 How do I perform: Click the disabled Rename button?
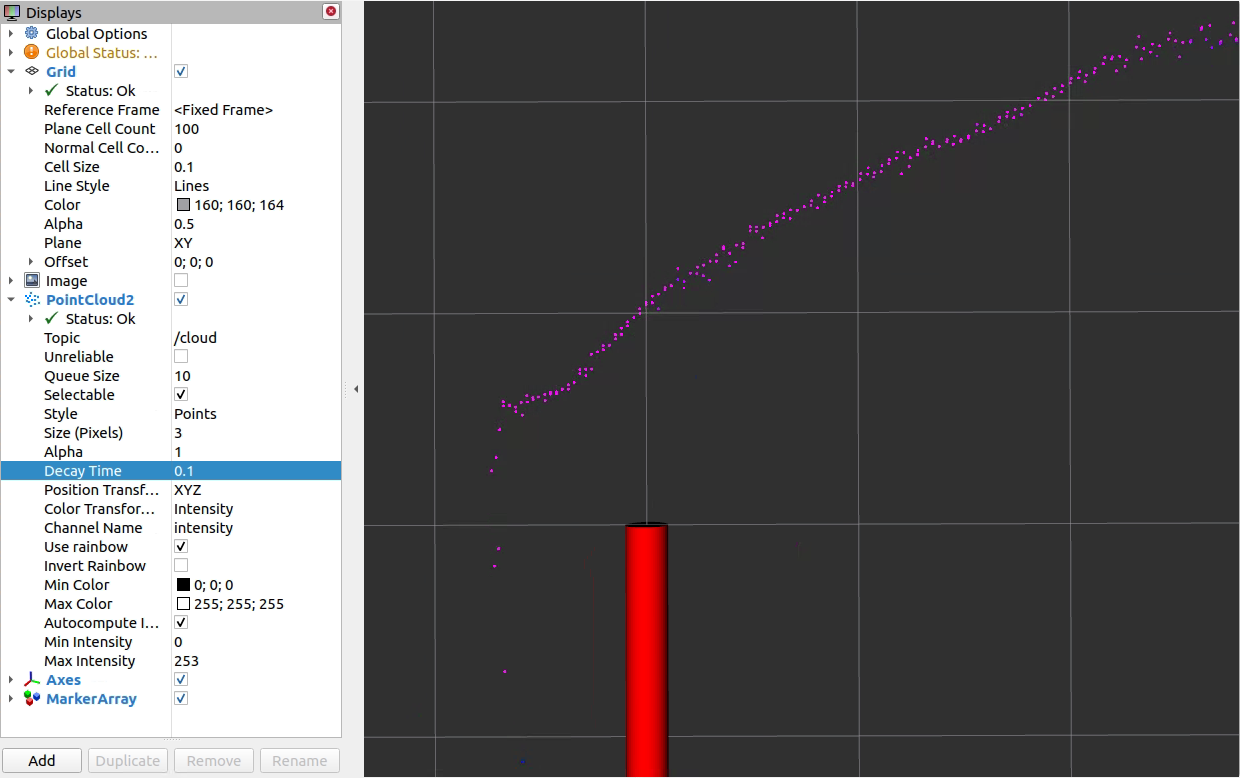pyautogui.click(x=299, y=760)
